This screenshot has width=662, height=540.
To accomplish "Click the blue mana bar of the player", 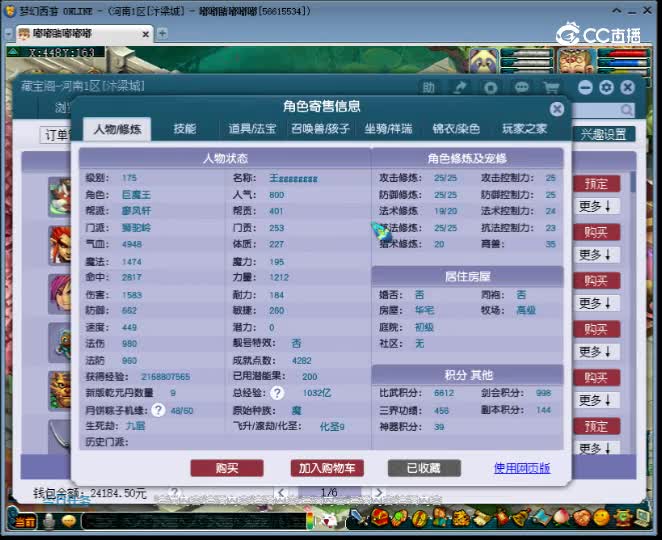I will (624, 62).
